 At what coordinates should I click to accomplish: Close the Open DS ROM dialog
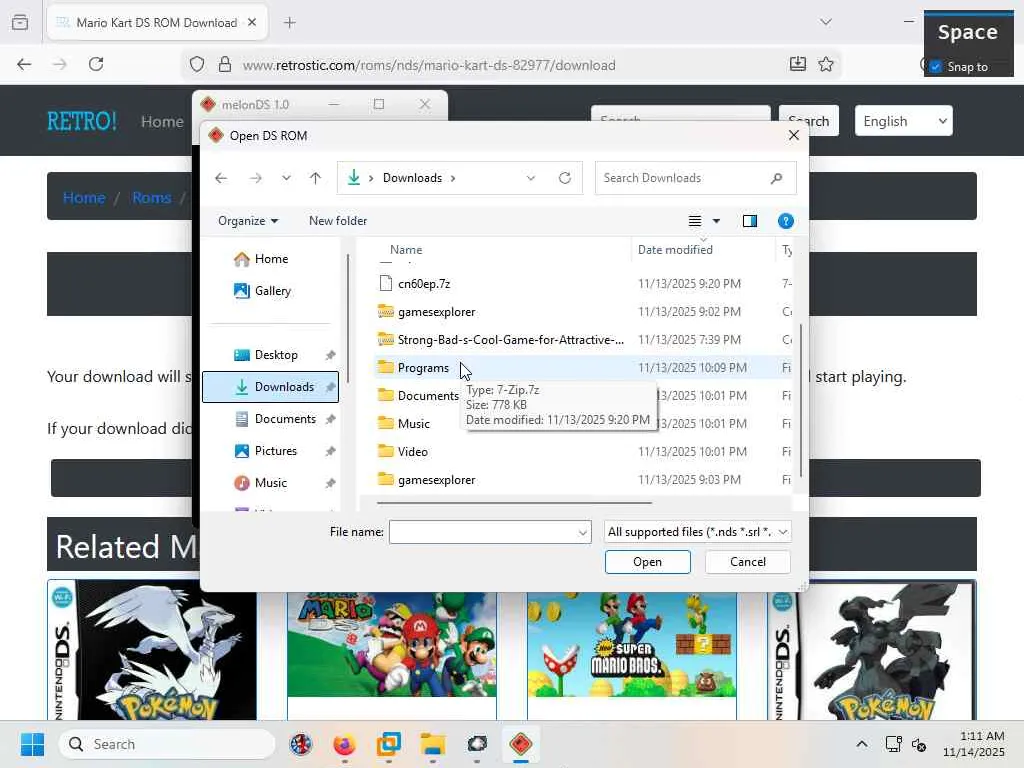[793, 135]
